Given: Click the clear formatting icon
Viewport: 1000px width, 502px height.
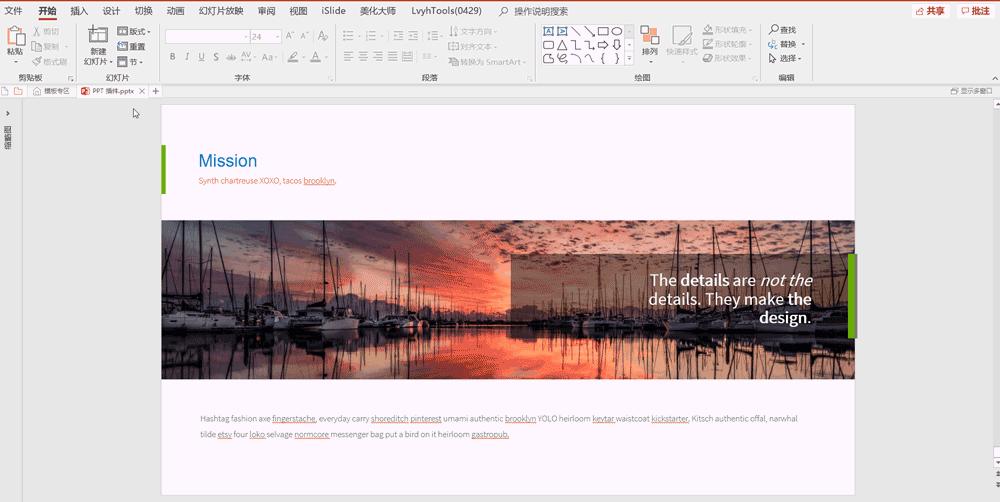Looking at the screenshot, I should point(322,36).
